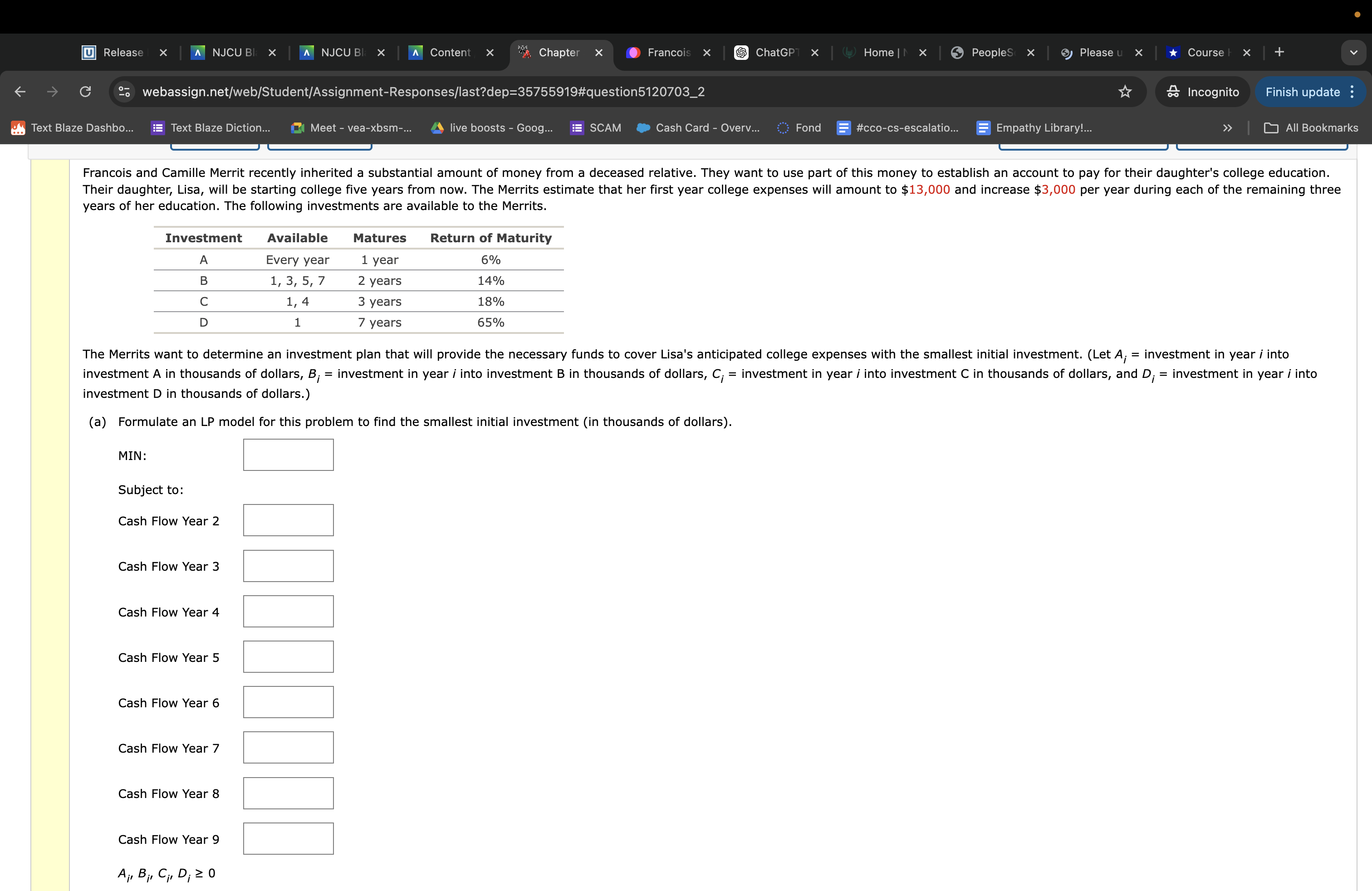The width and height of the screenshot is (1372, 891).
Task: Open a new browser tab
Action: [1279, 53]
